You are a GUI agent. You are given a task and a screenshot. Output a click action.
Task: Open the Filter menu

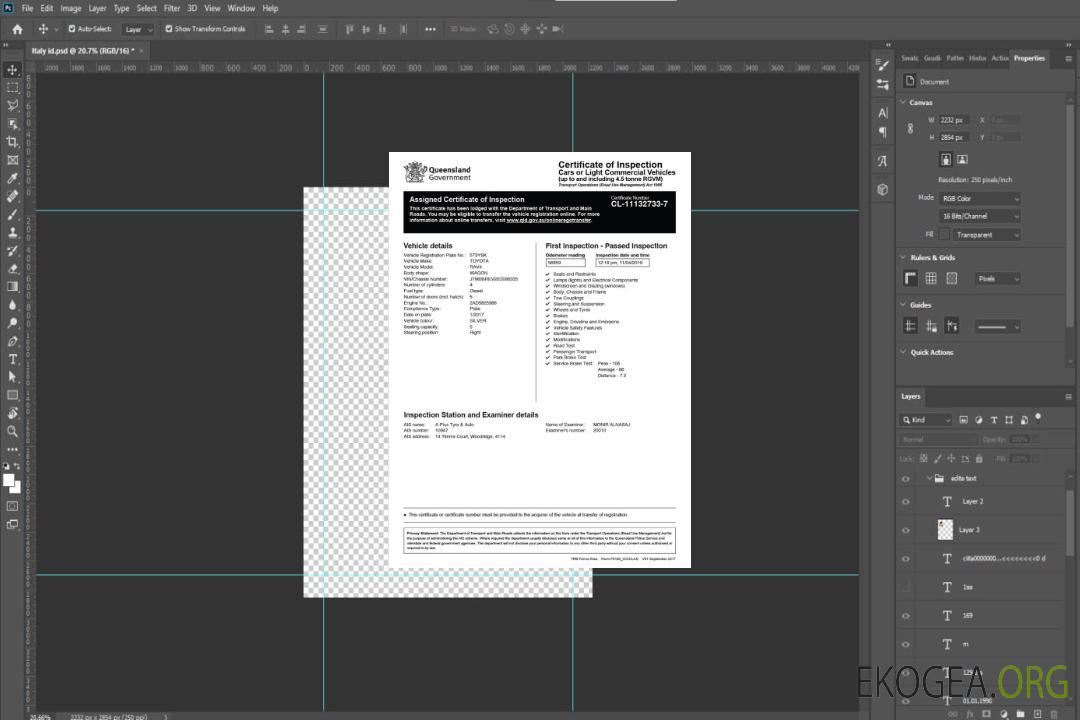pos(172,8)
